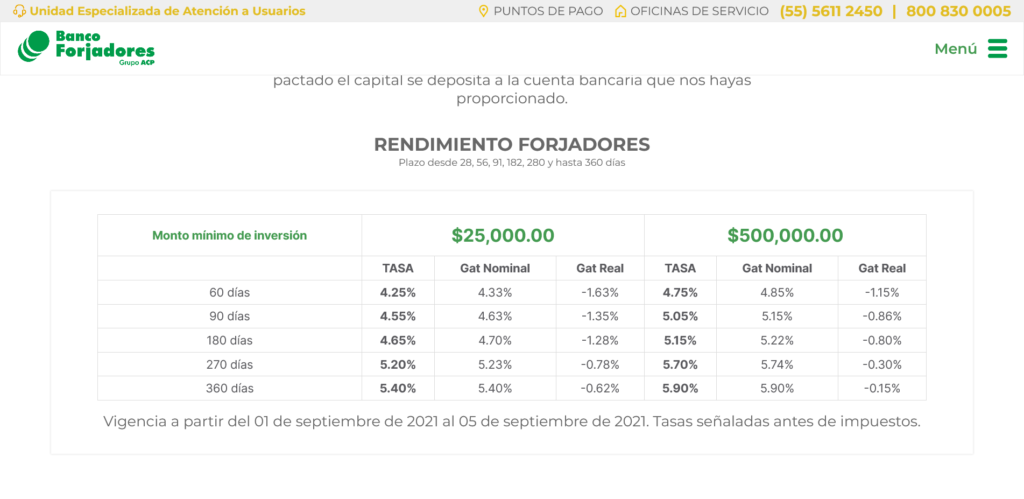Click the 5.90% TASA value
This screenshot has width=1024, height=499.
[x=680, y=389]
